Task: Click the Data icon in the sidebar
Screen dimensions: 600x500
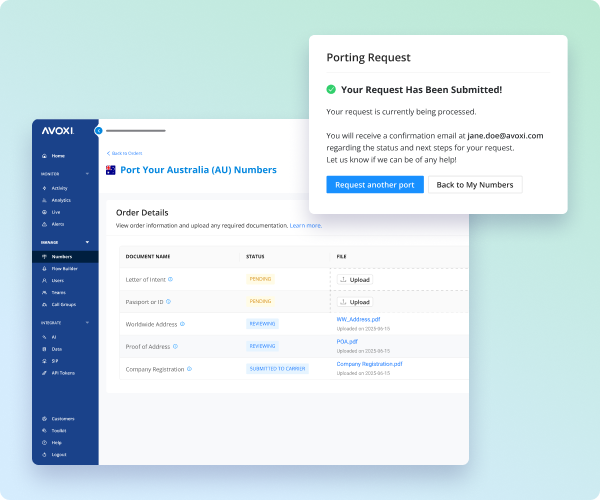Action: point(44,349)
